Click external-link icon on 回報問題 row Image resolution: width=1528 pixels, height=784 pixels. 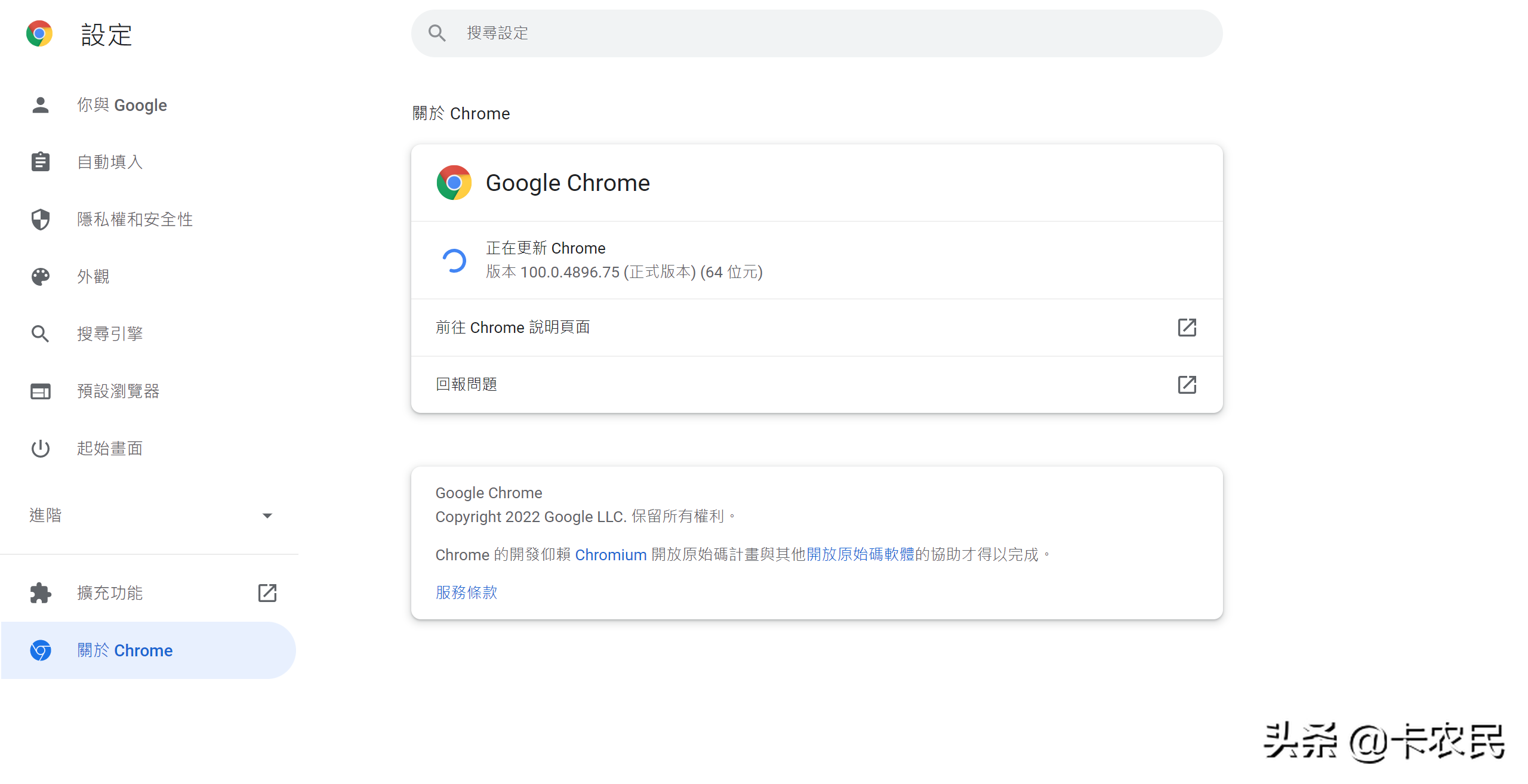[x=1187, y=385]
